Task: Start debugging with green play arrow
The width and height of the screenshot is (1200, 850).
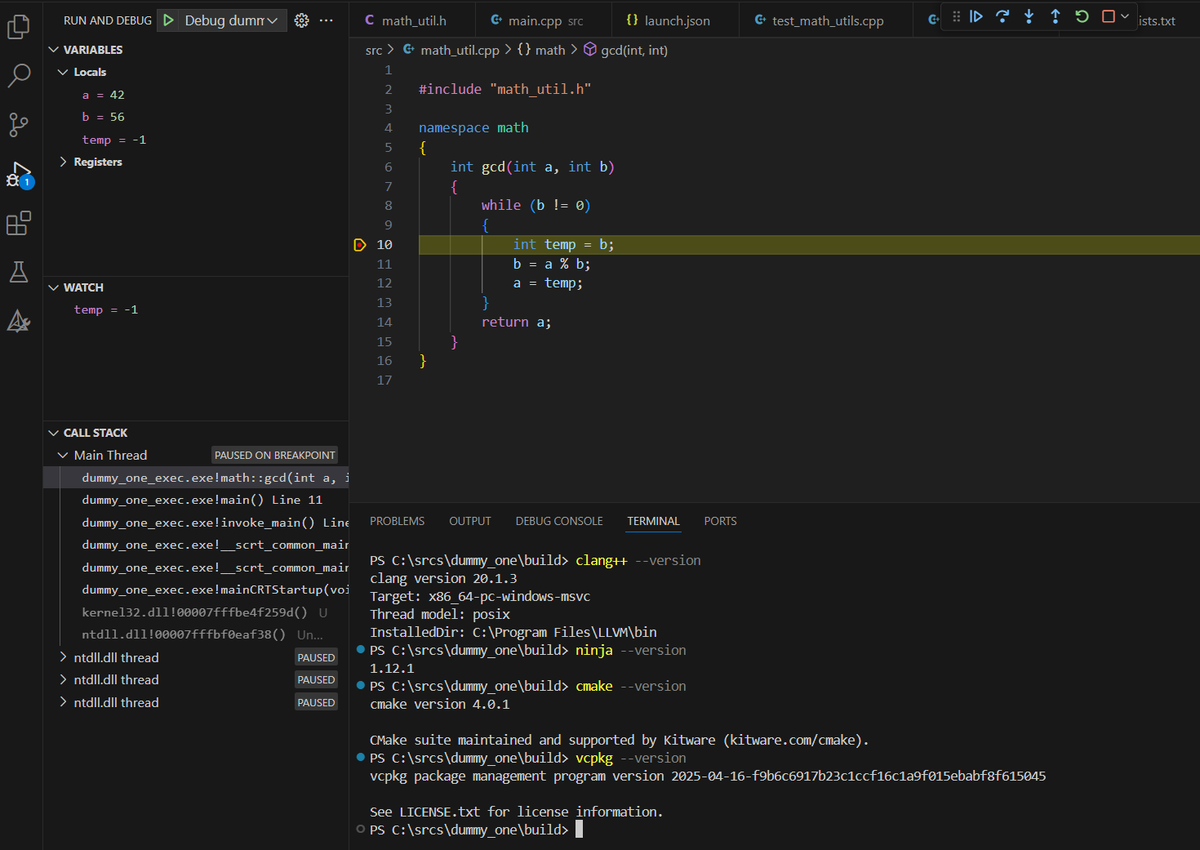Action: click(x=169, y=20)
